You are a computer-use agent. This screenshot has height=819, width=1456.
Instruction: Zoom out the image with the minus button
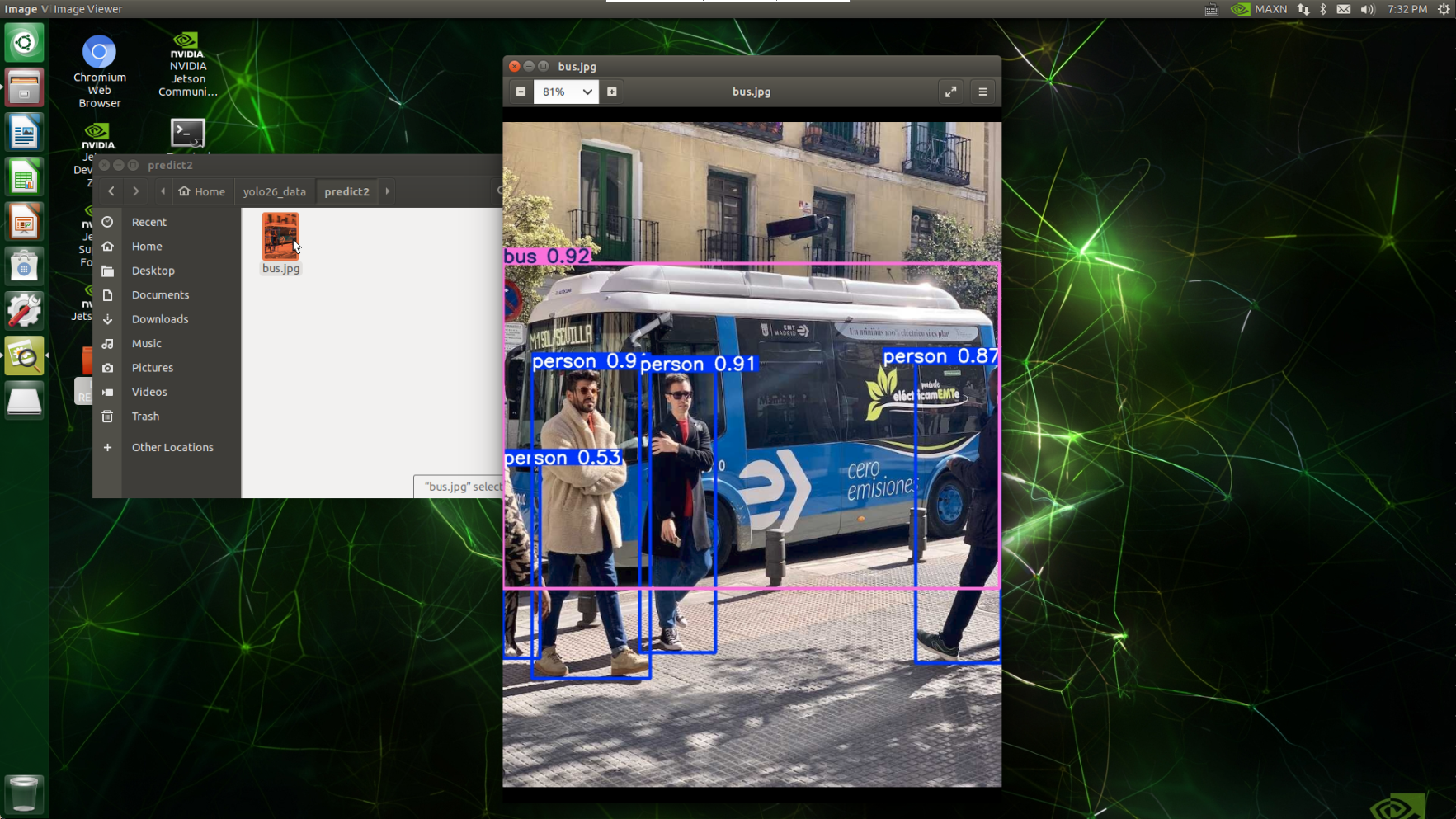click(x=521, y=92)
